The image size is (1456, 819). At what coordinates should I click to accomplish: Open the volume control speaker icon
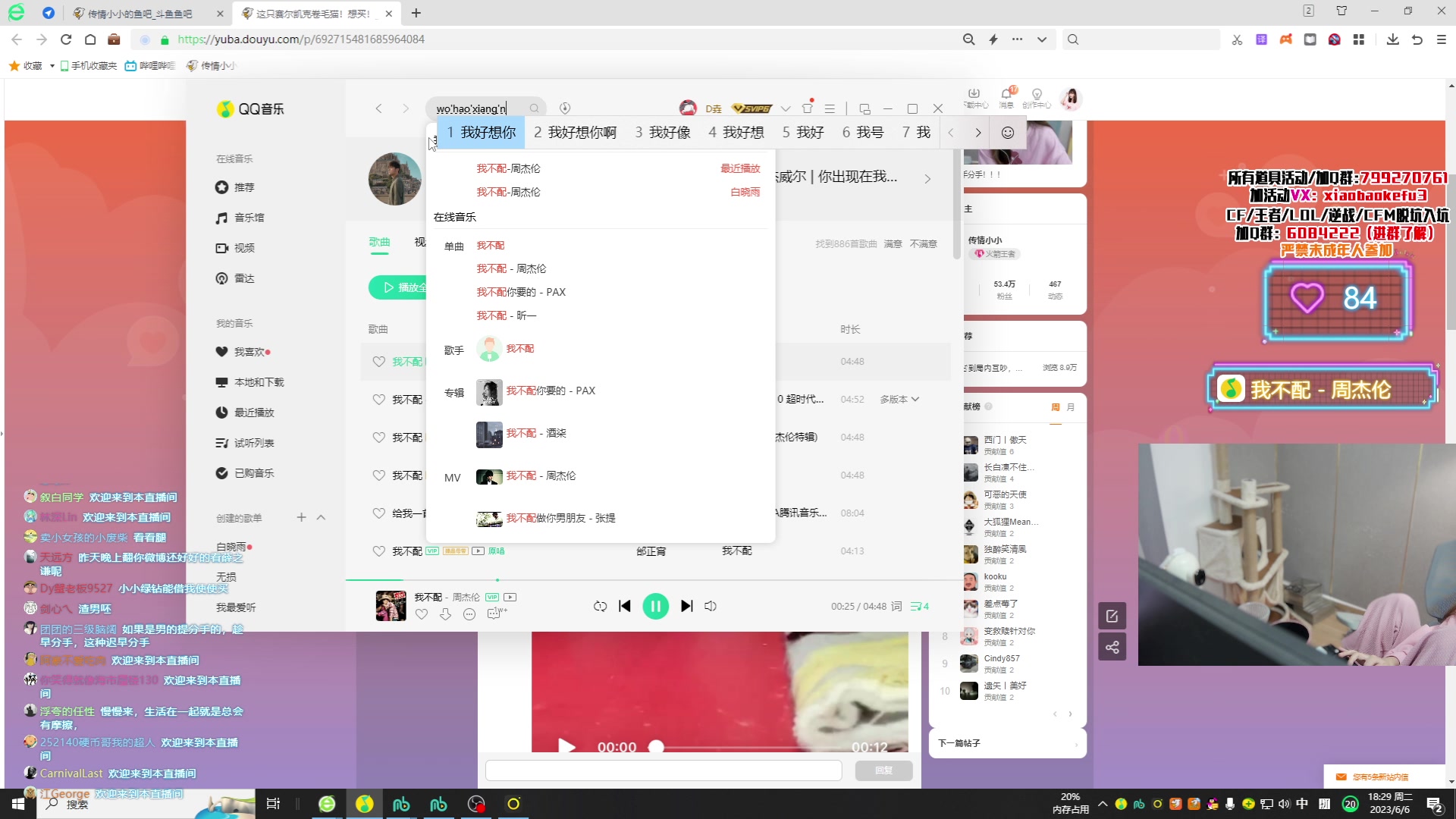click(711, 606)
